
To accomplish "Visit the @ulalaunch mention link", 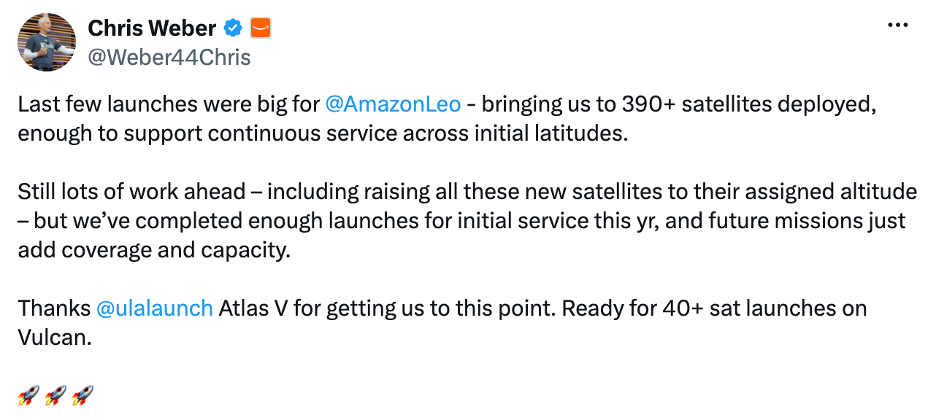I will pyautogui.click(x=154, y=308).
